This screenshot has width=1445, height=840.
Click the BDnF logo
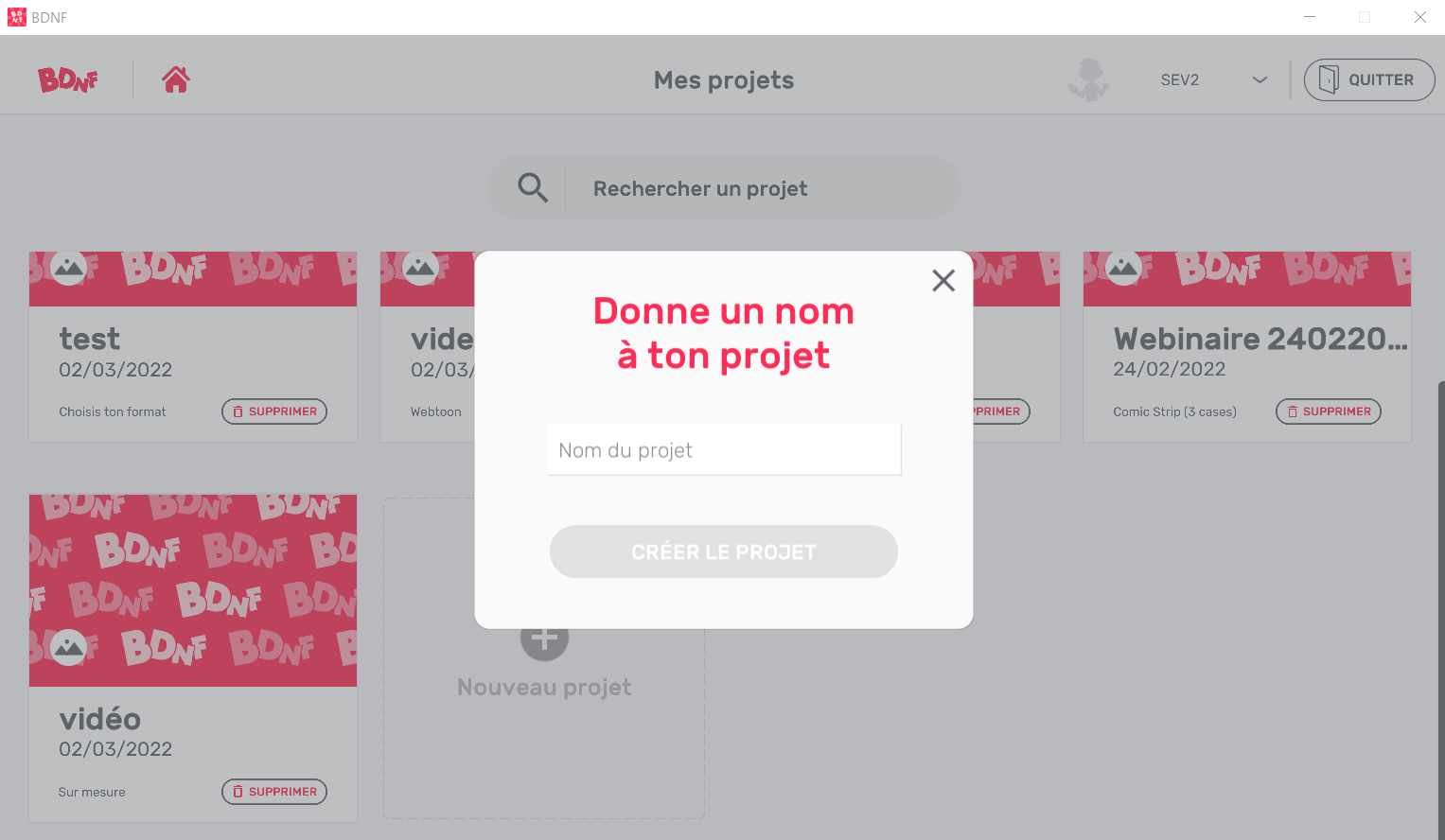tap(68, 79)
